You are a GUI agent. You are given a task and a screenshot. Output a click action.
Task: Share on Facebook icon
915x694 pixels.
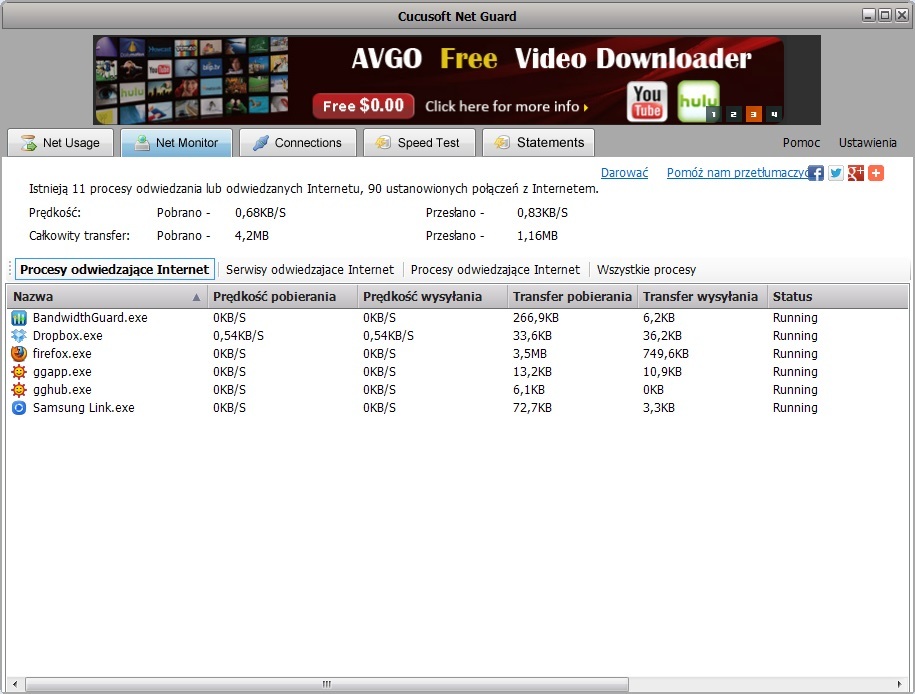[x=816, y=173]
